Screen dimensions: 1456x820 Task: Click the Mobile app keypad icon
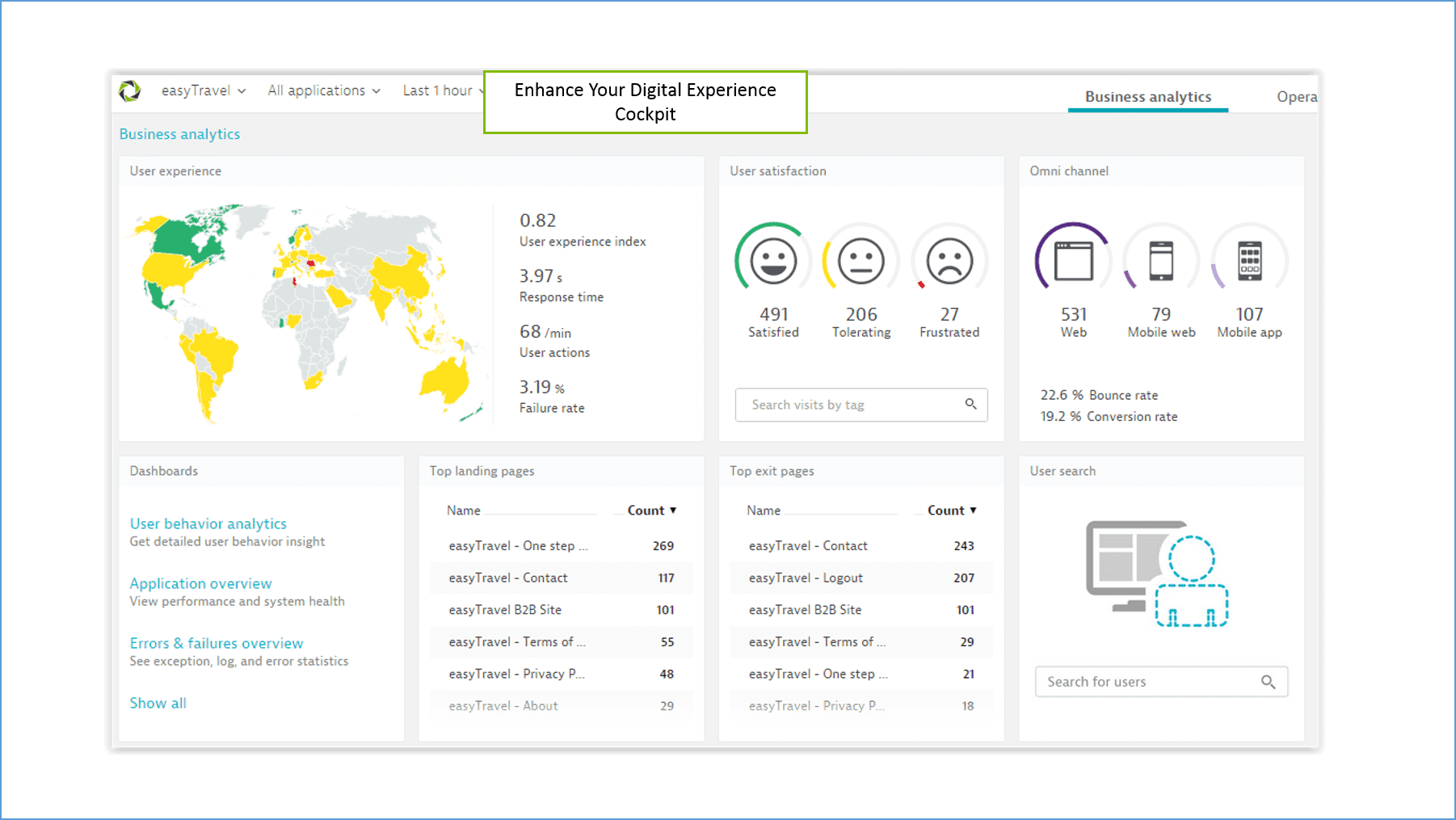point(1249,261)
